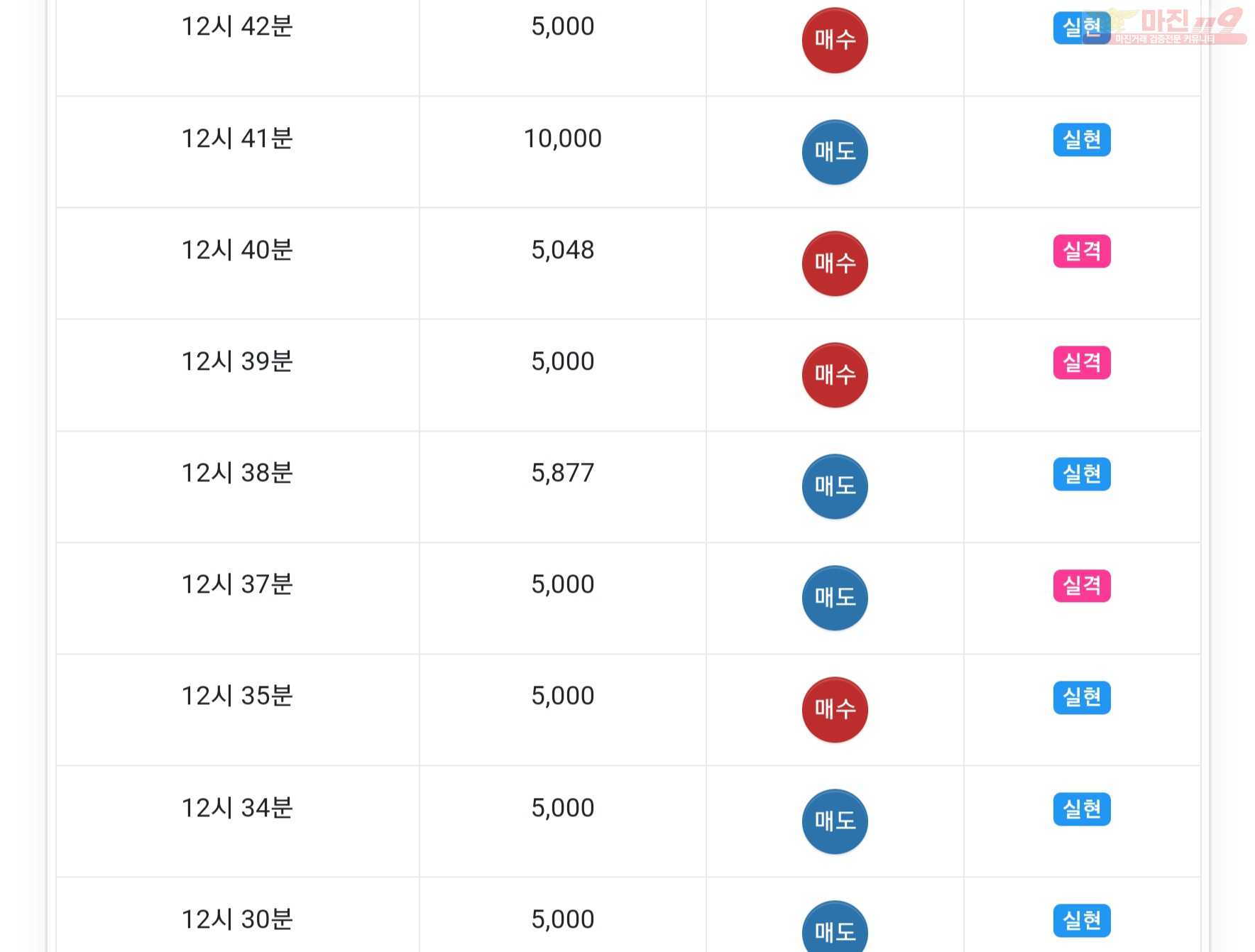
Task: Click the 실현 badge for 12시 30분
Action: tap(1082, 921)
